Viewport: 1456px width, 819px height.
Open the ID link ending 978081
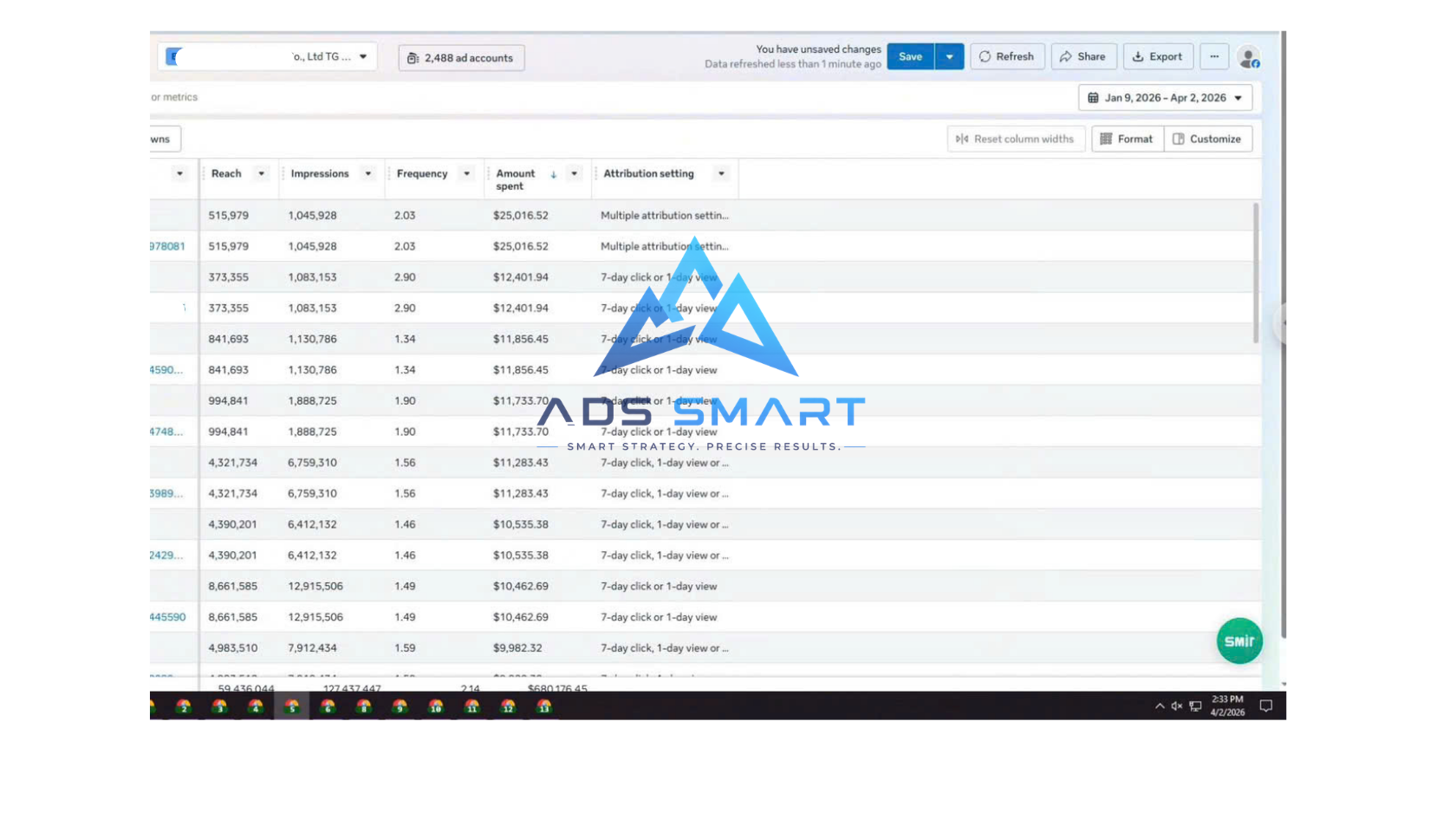click(167, 247)
